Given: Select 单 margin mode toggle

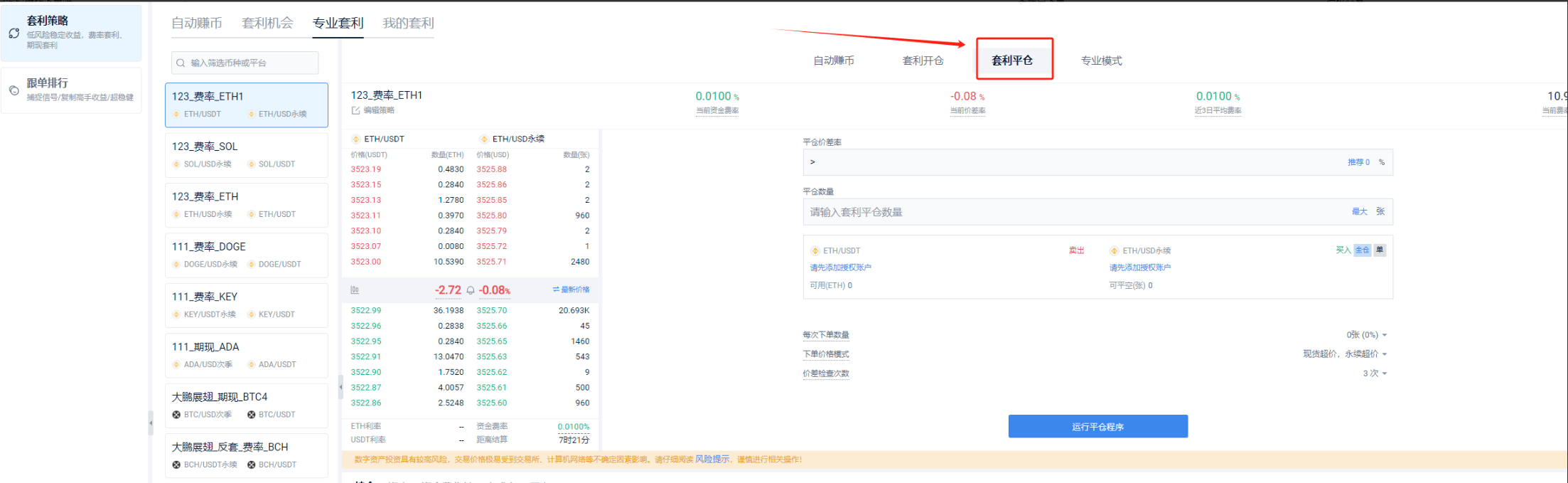Looking at the screenshot, I should tap(1380, 250).
